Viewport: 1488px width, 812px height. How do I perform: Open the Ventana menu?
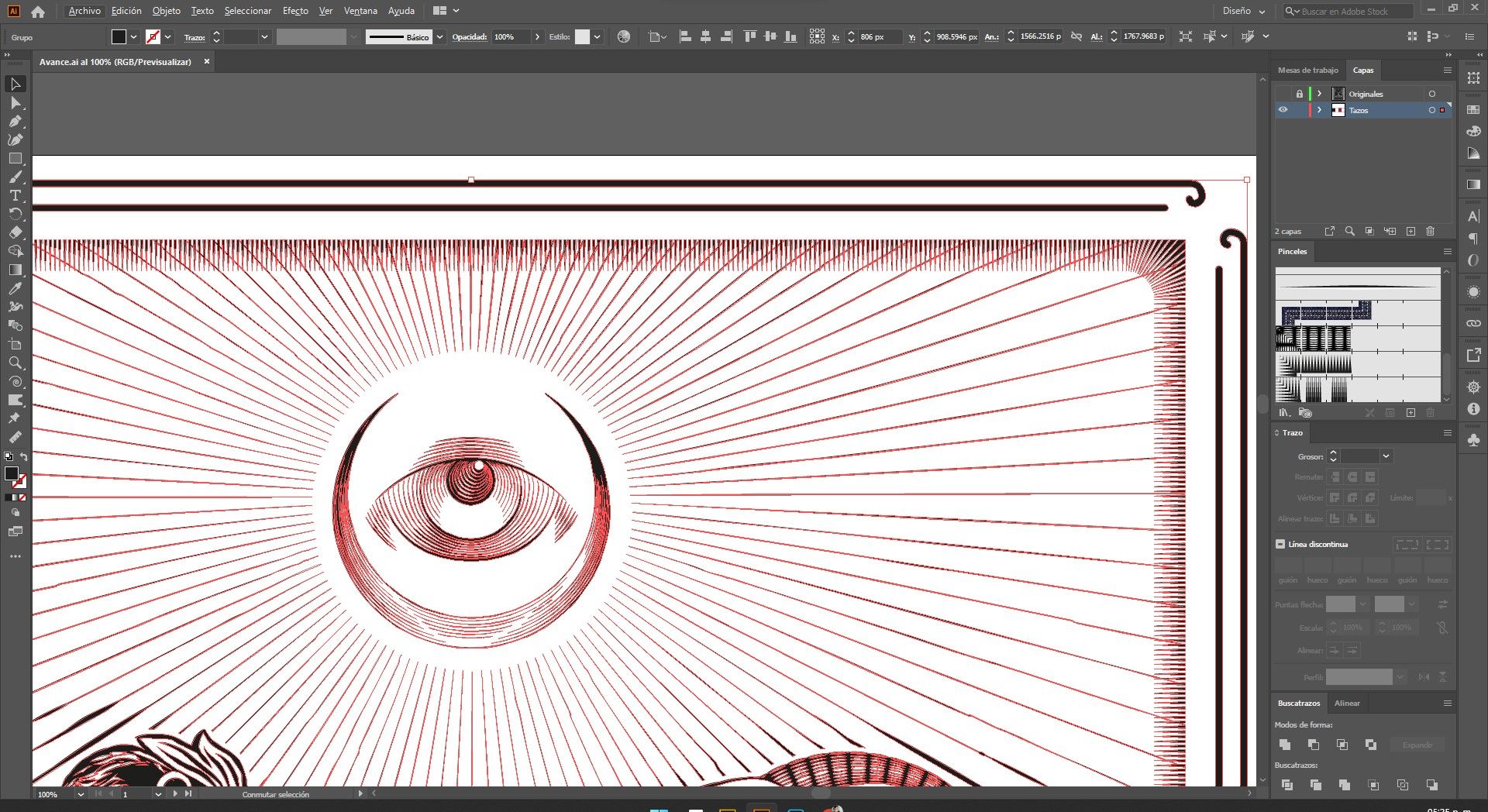click(x=360, y=11)
